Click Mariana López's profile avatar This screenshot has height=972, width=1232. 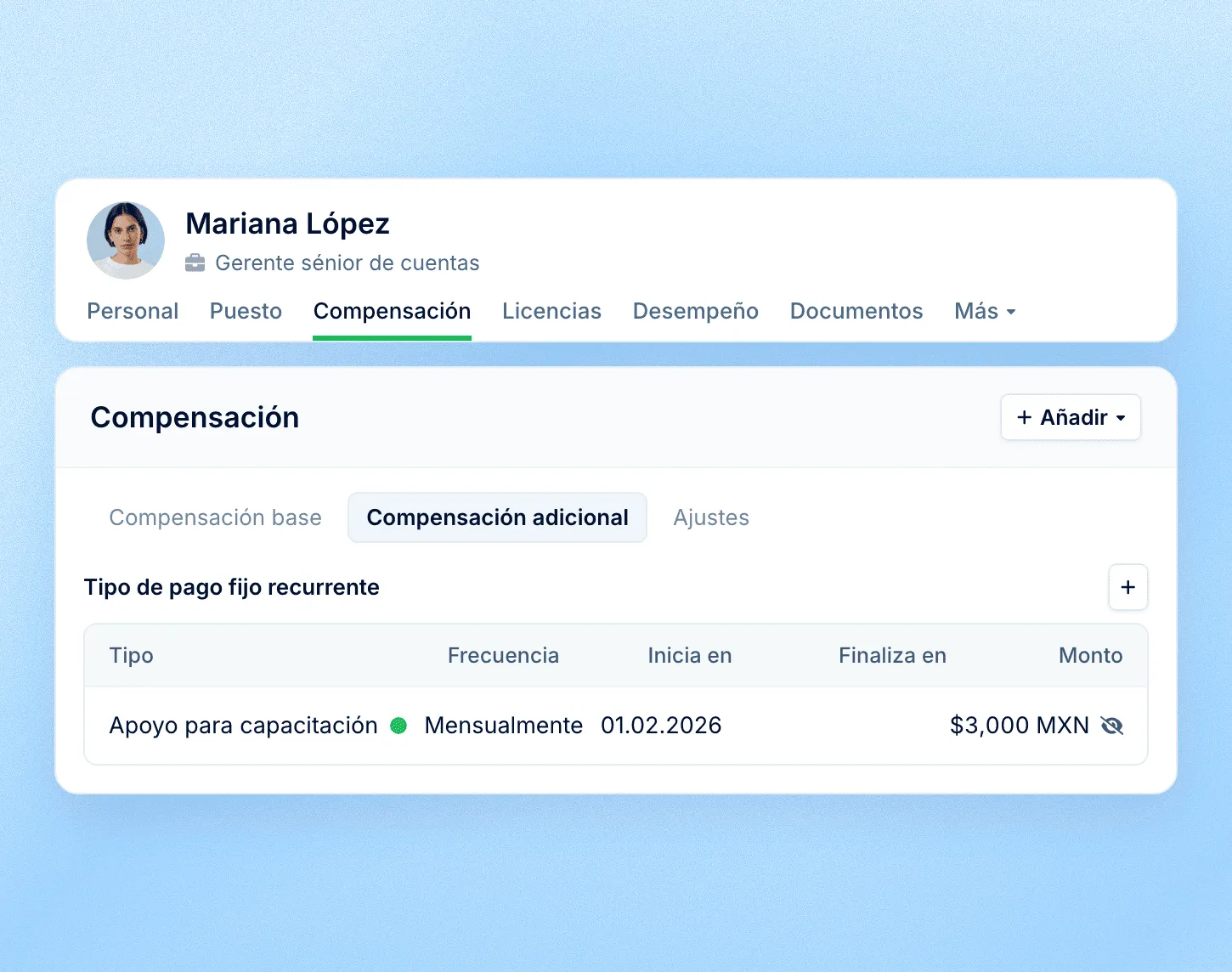coord(126,240)
